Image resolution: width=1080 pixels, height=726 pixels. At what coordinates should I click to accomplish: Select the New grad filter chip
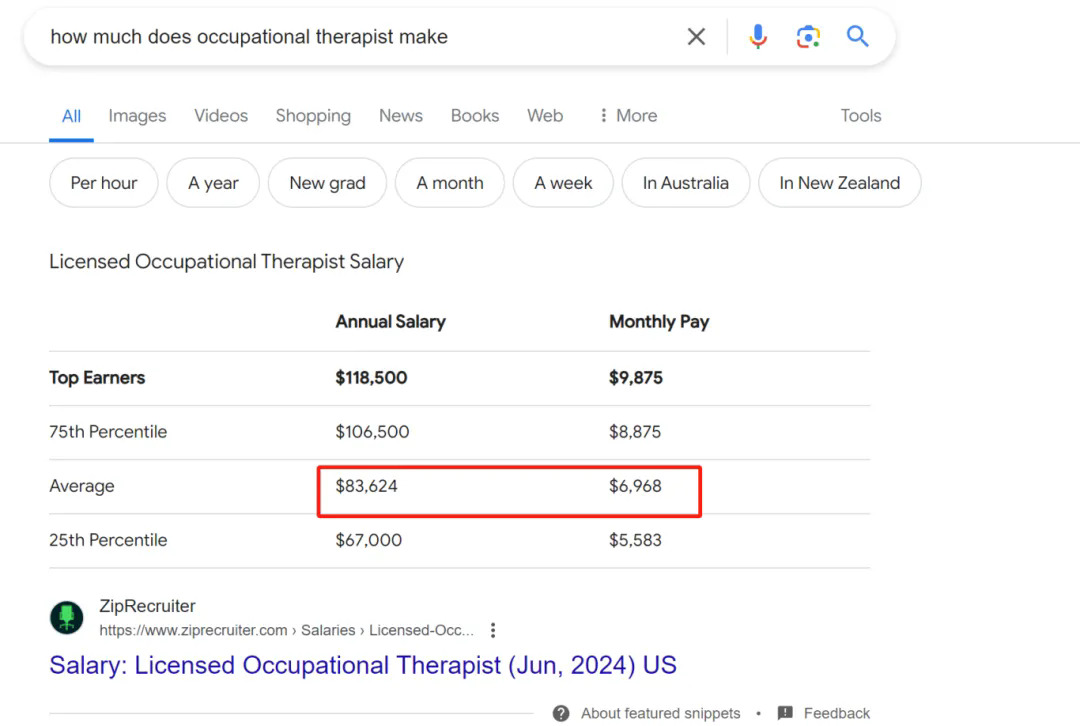327,183
